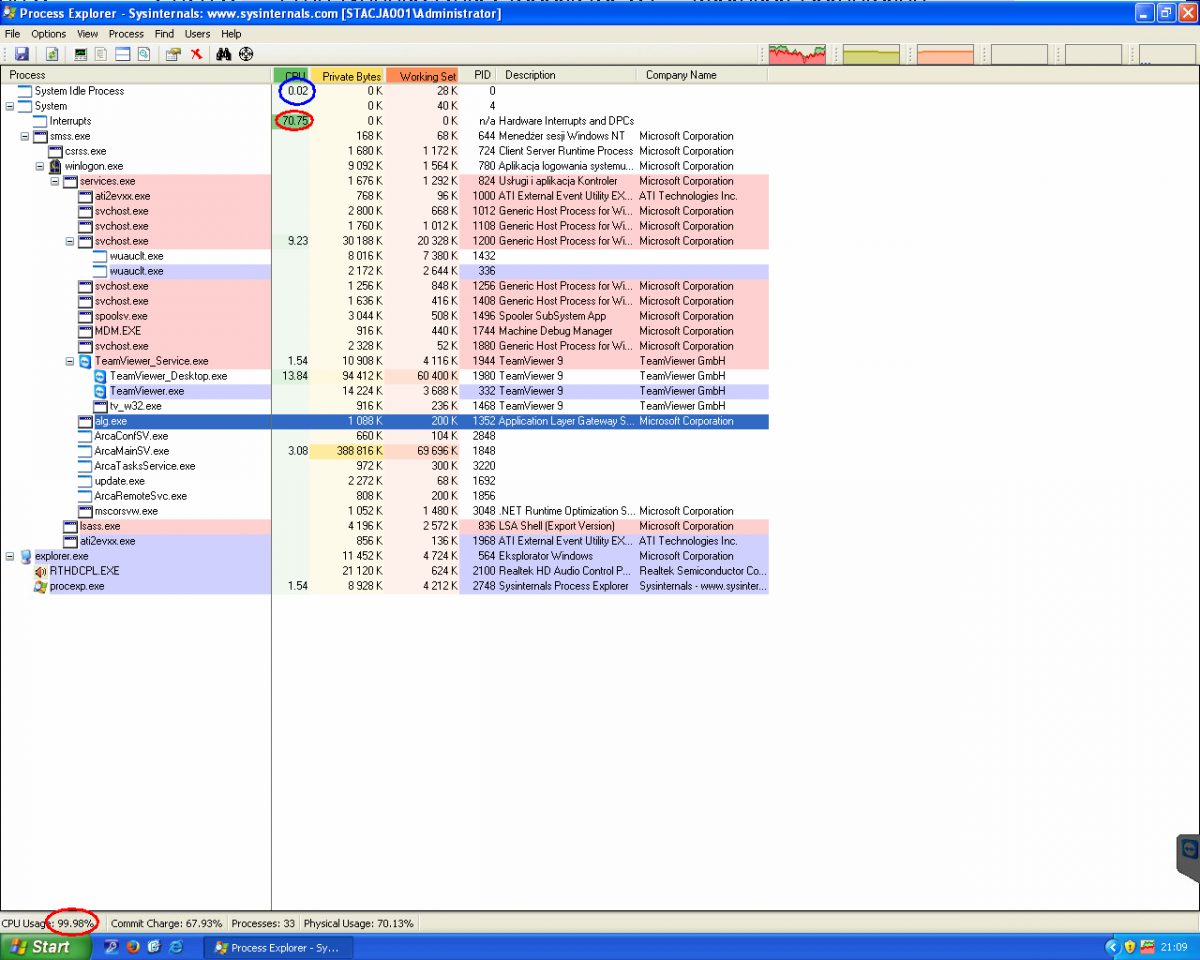The height and width of the screenshot is (960, 1200).
Task: Click the TeamViewer_Desktop.exe process icon
Action: coord(100,376)
